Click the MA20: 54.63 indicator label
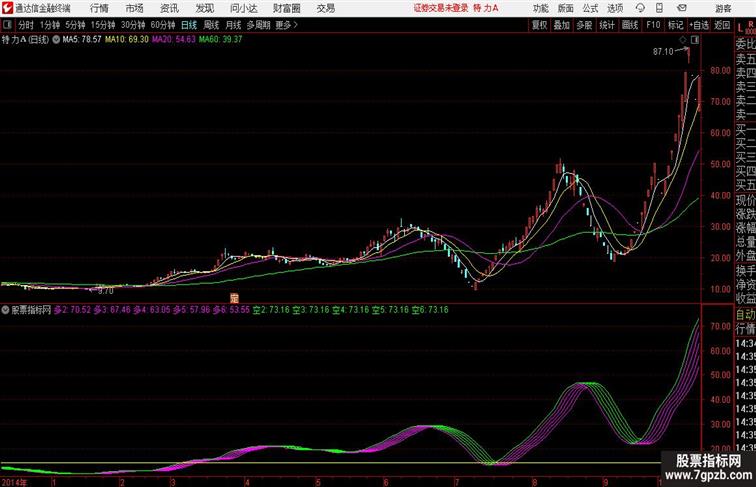The image size is (756, 487). (174, 40)
